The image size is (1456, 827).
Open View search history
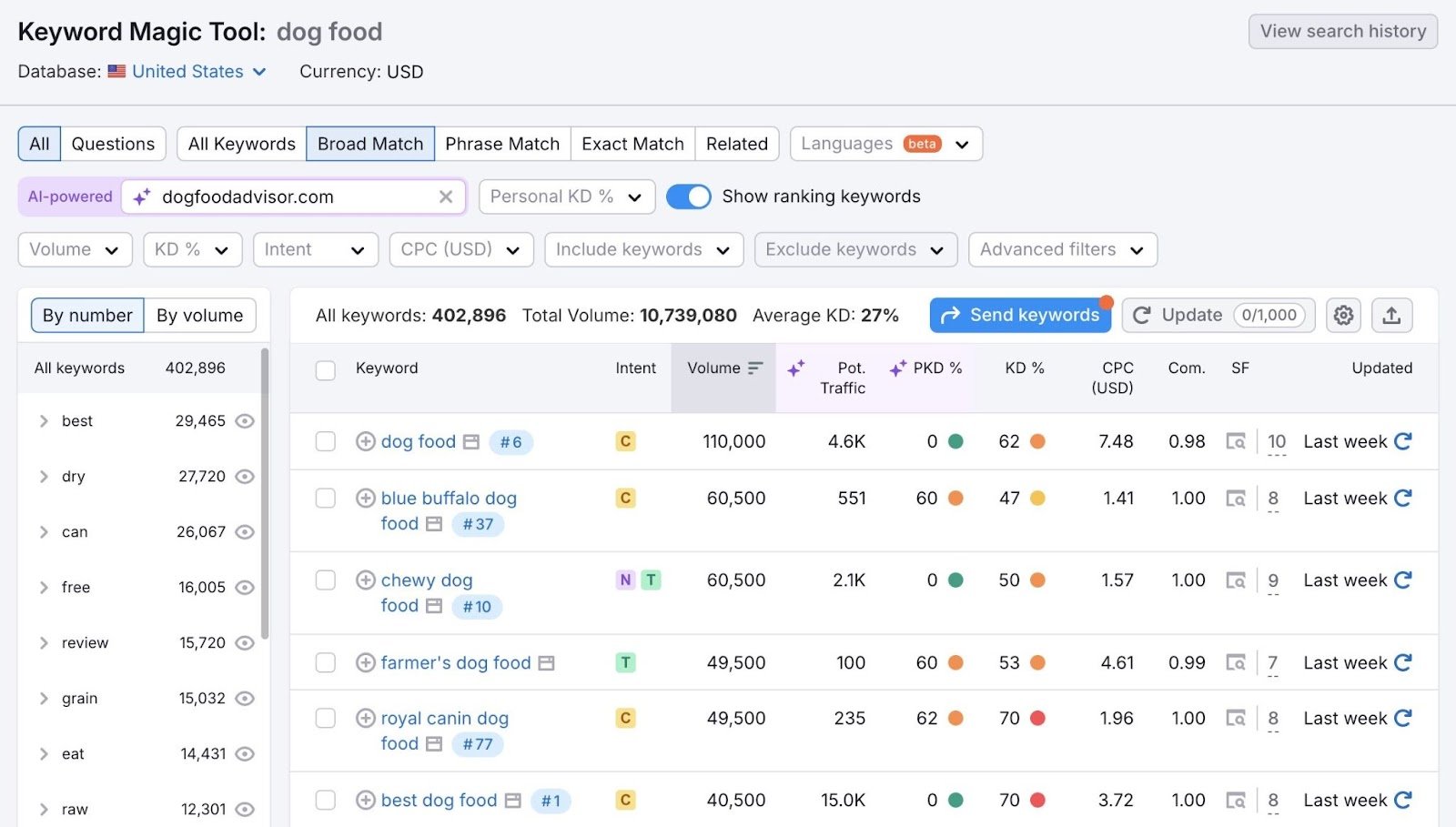1341,31
